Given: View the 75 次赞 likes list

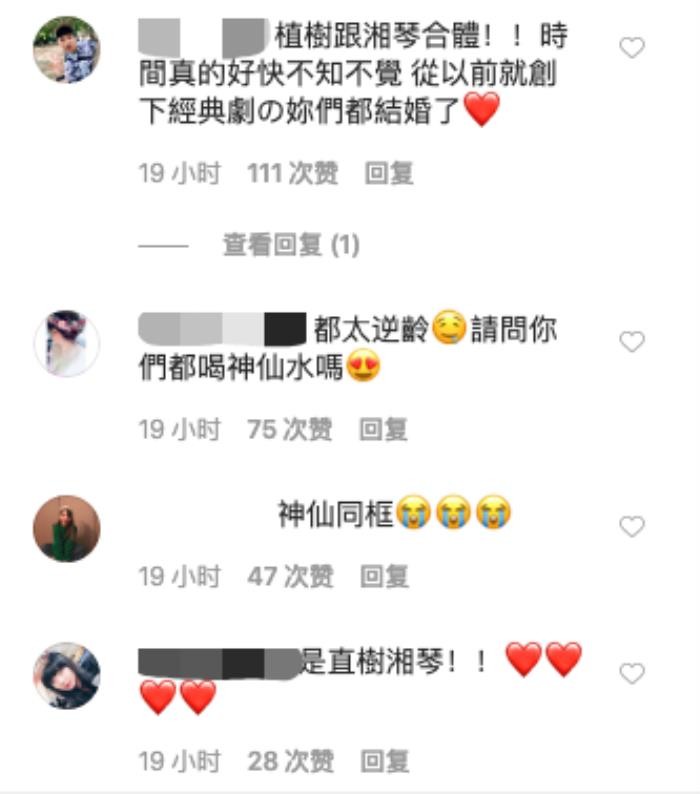Looking at the screenshot, I should (290, 429).
